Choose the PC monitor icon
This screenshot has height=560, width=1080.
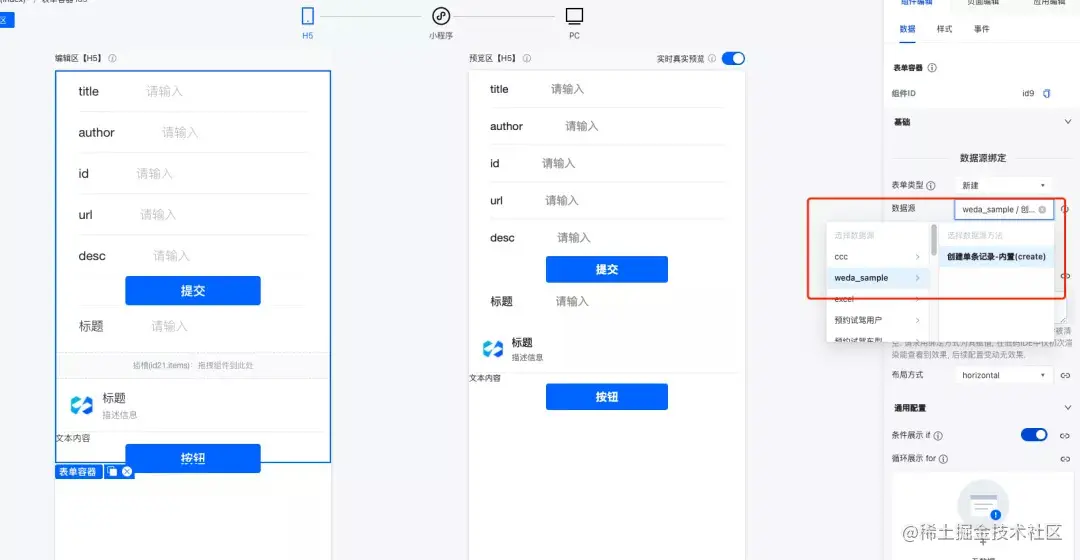(x=574, y=16)
